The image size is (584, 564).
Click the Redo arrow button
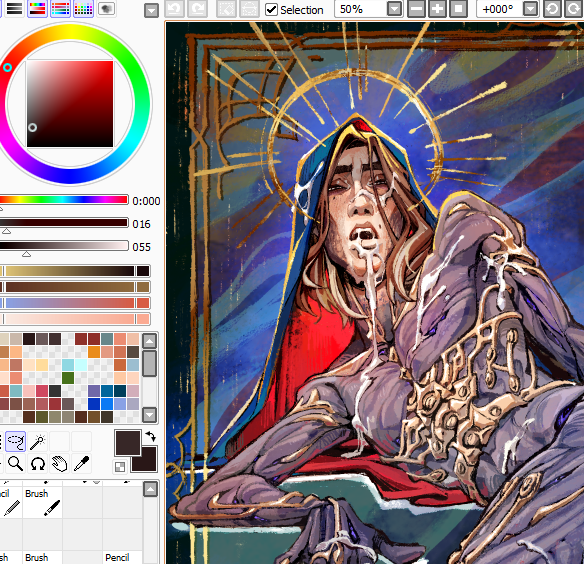coord(197,9)
